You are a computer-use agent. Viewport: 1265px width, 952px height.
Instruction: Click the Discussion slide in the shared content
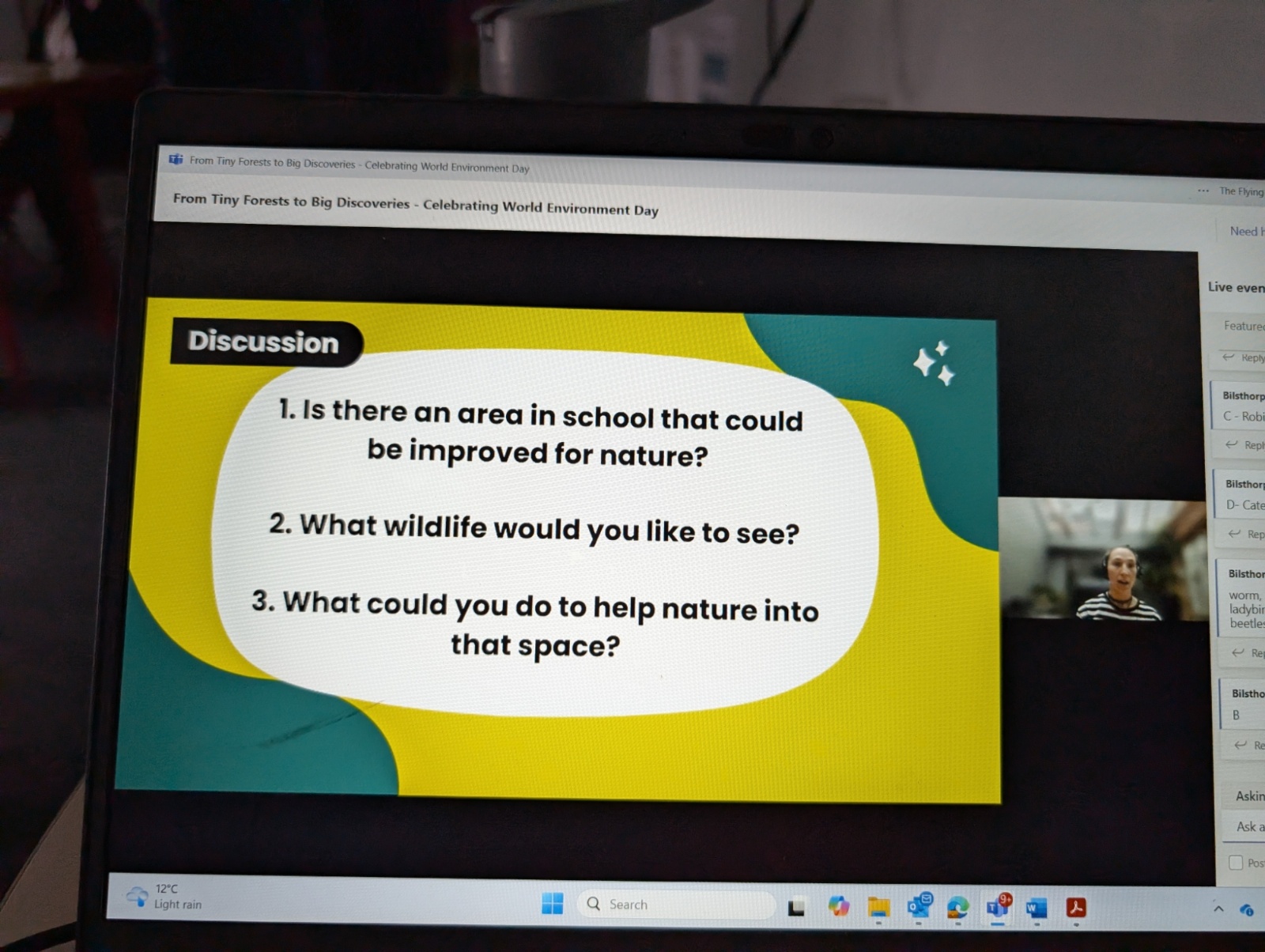point(557,550)
